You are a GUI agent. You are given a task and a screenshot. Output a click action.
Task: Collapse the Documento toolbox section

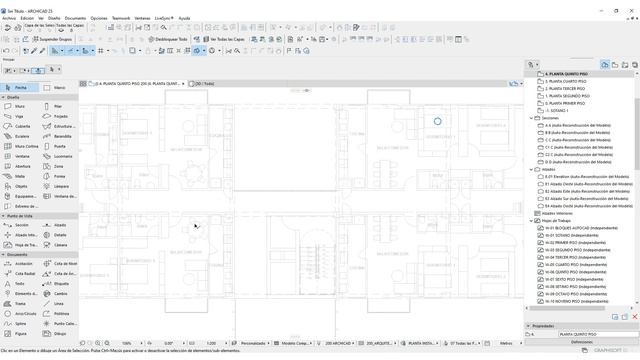point(3,255)
